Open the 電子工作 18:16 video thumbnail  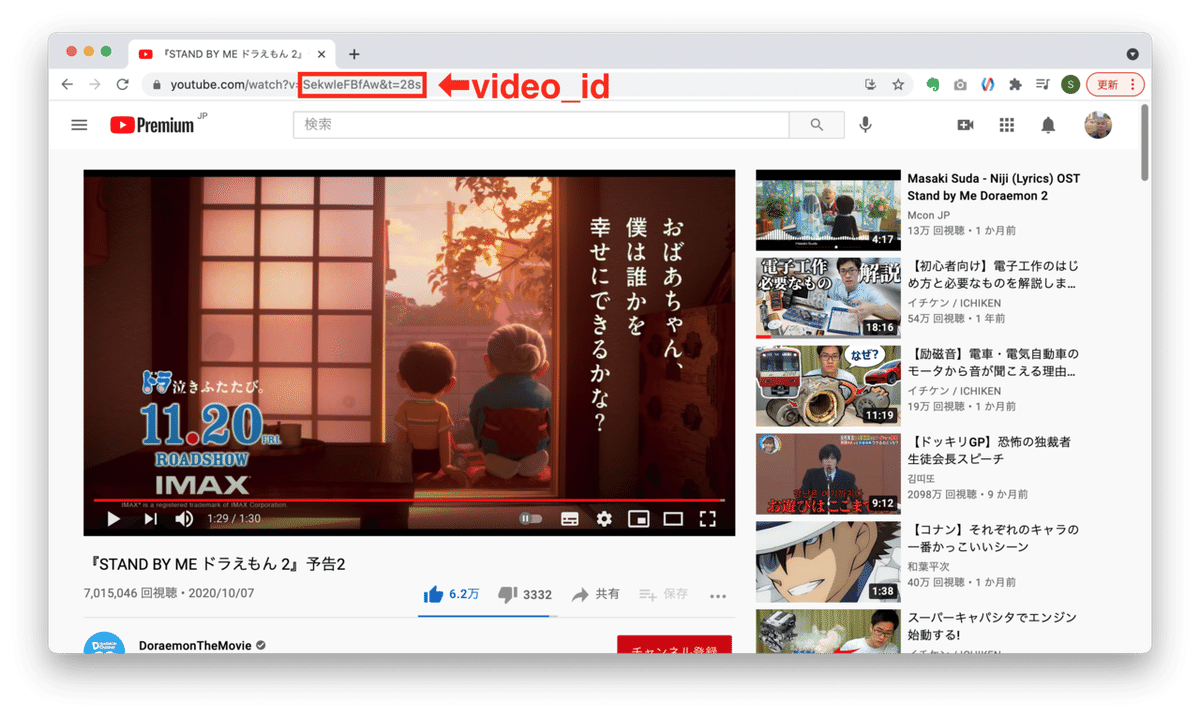(x=827, y=298)
